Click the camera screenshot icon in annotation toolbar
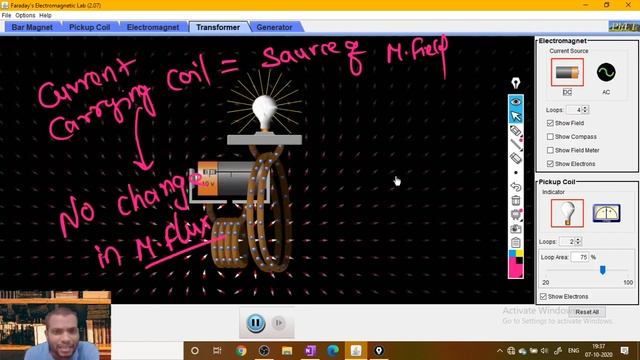The image size is (640, 360). click(x=516, y=229)
